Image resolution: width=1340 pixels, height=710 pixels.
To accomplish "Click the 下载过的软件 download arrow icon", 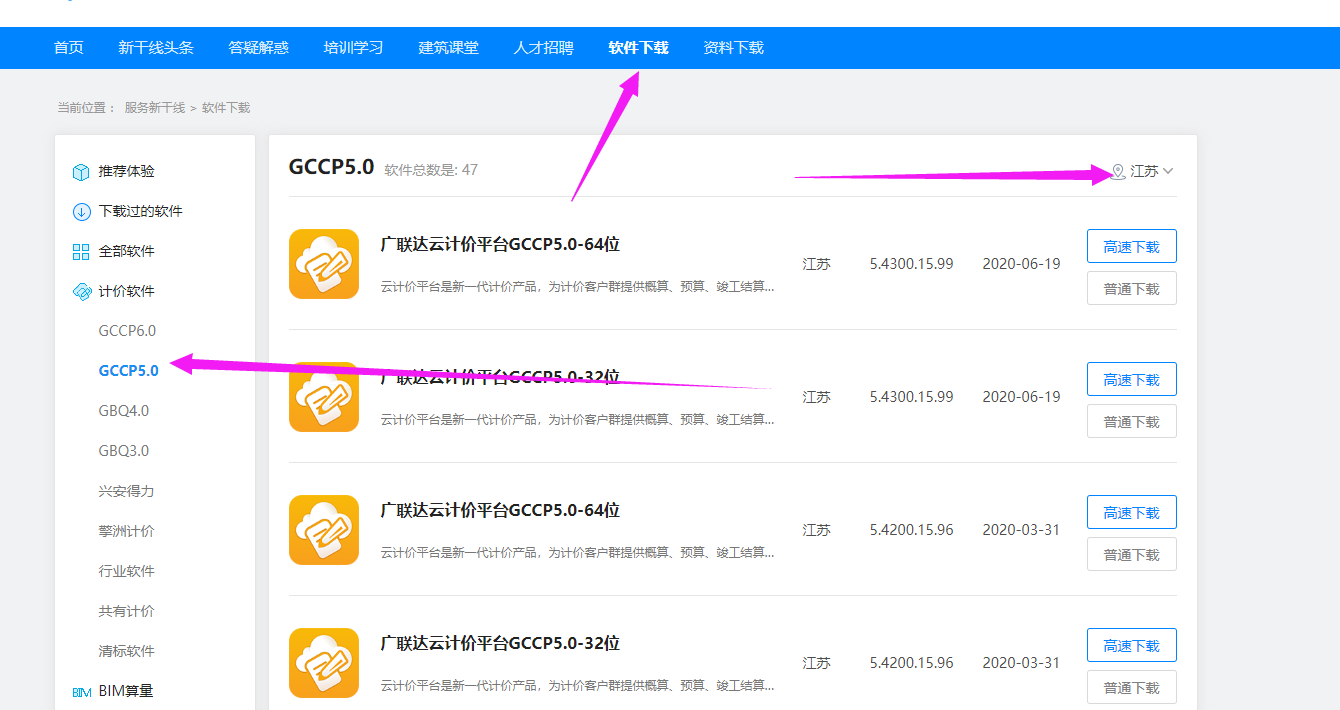I will click(82, 212).
